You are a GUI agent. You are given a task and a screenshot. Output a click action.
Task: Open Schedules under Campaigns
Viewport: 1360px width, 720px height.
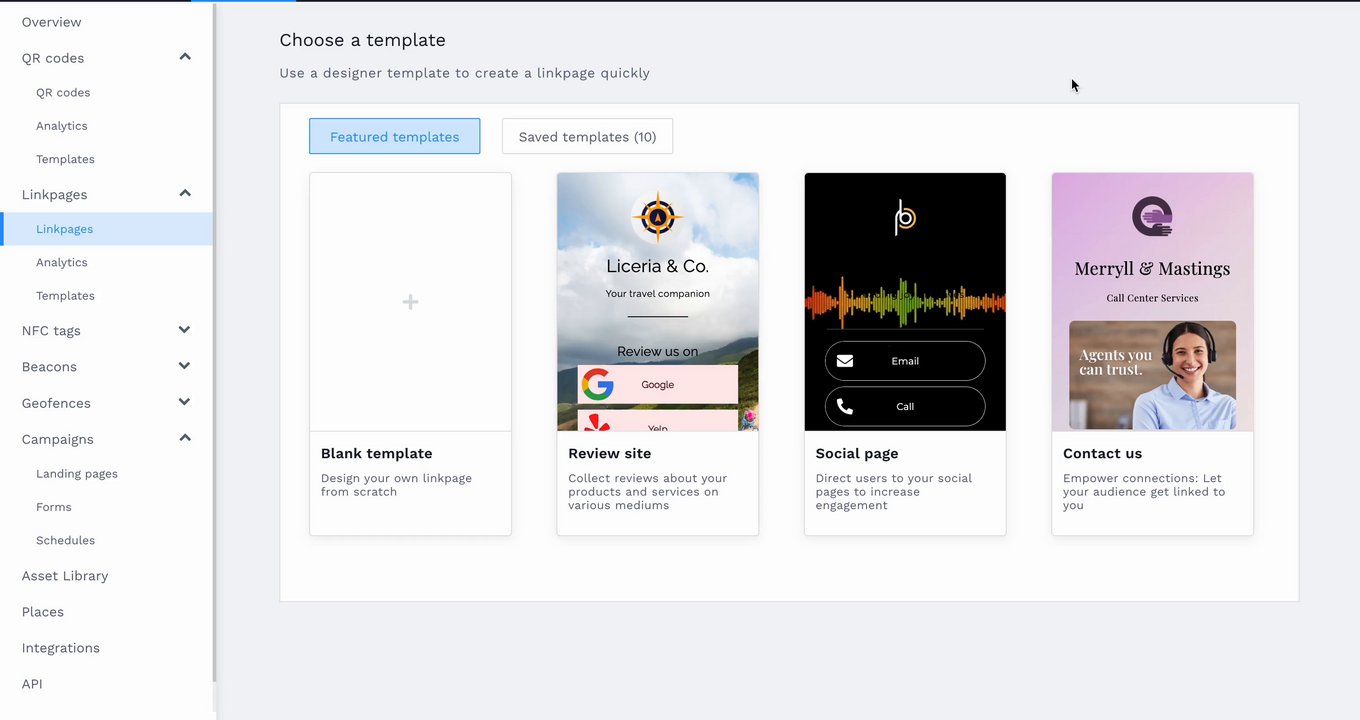(x=65, y=540)
